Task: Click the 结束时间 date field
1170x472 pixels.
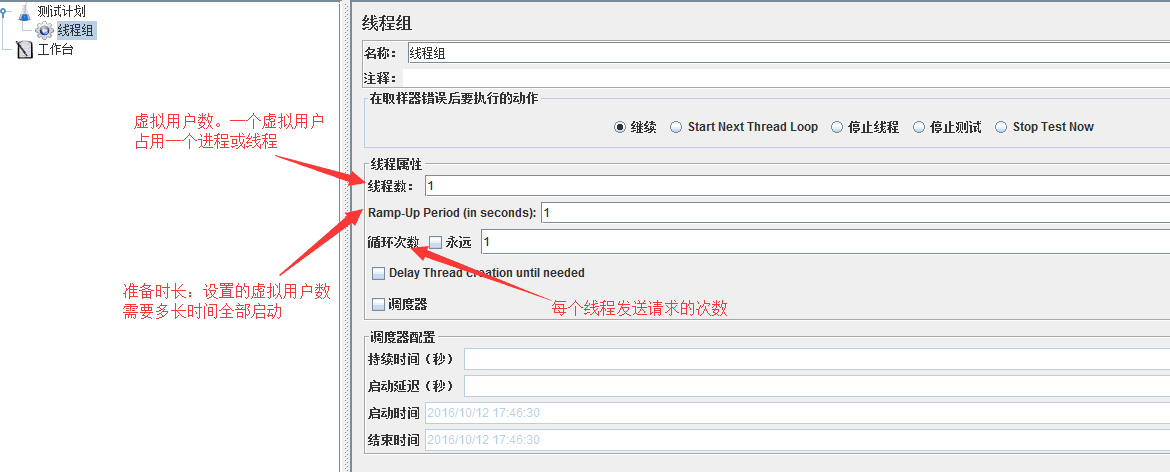Action: [x=798, y=440]
